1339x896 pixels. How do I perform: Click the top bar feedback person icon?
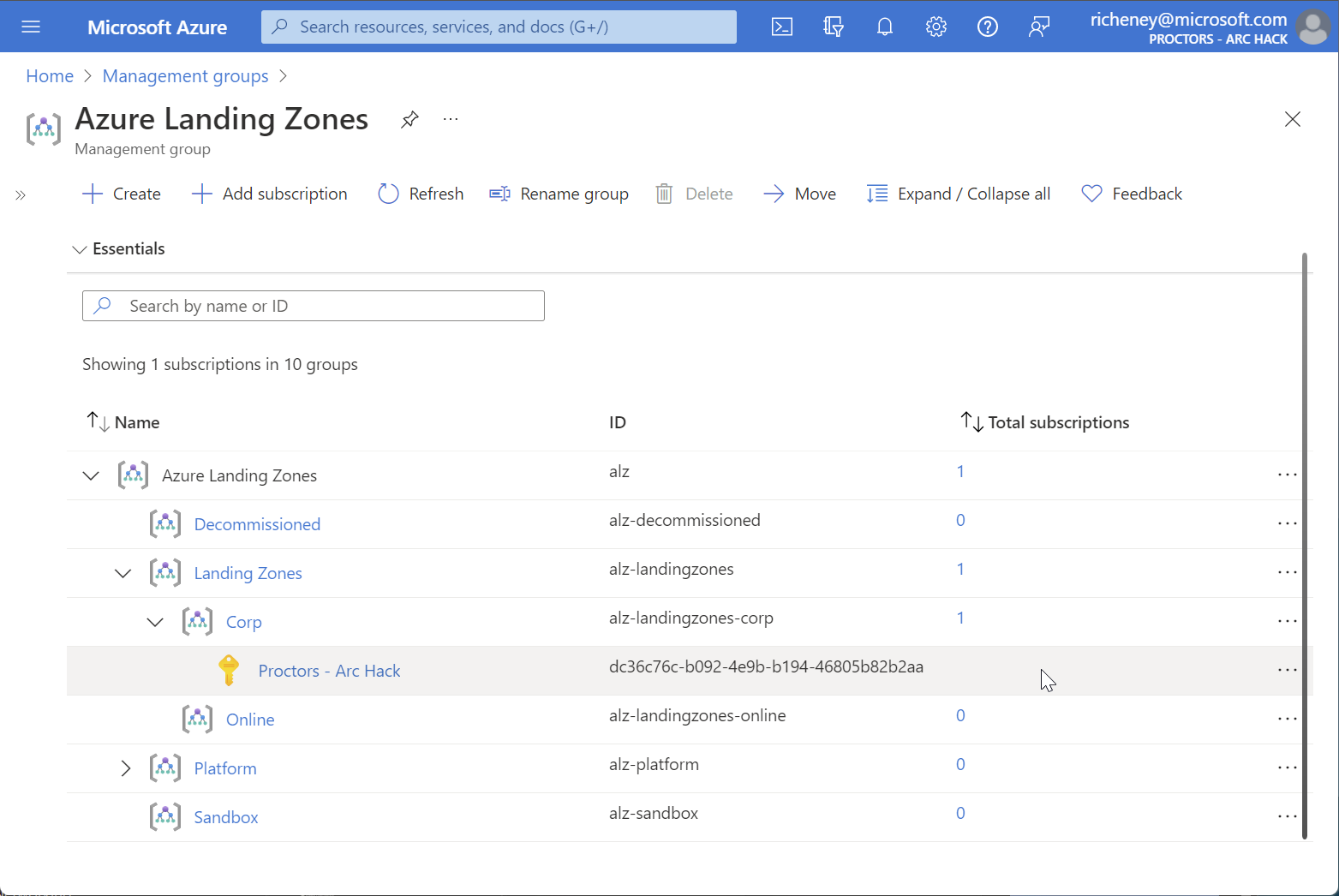tap(1038, 27)
